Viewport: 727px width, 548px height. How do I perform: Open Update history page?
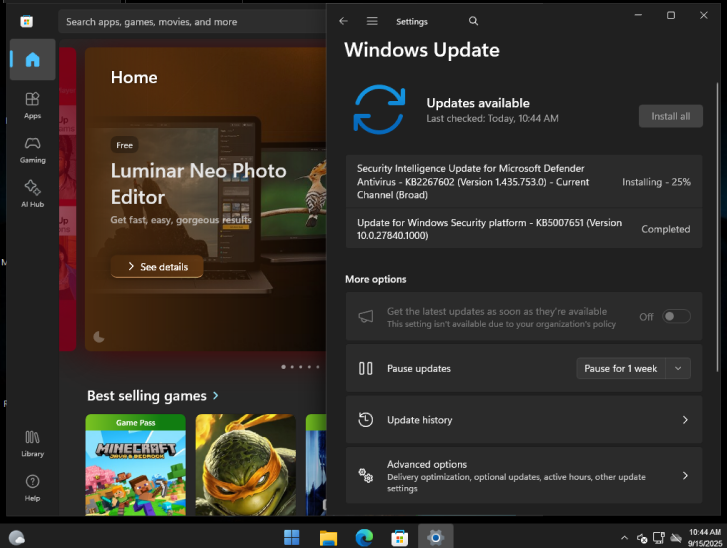[524, 420]
